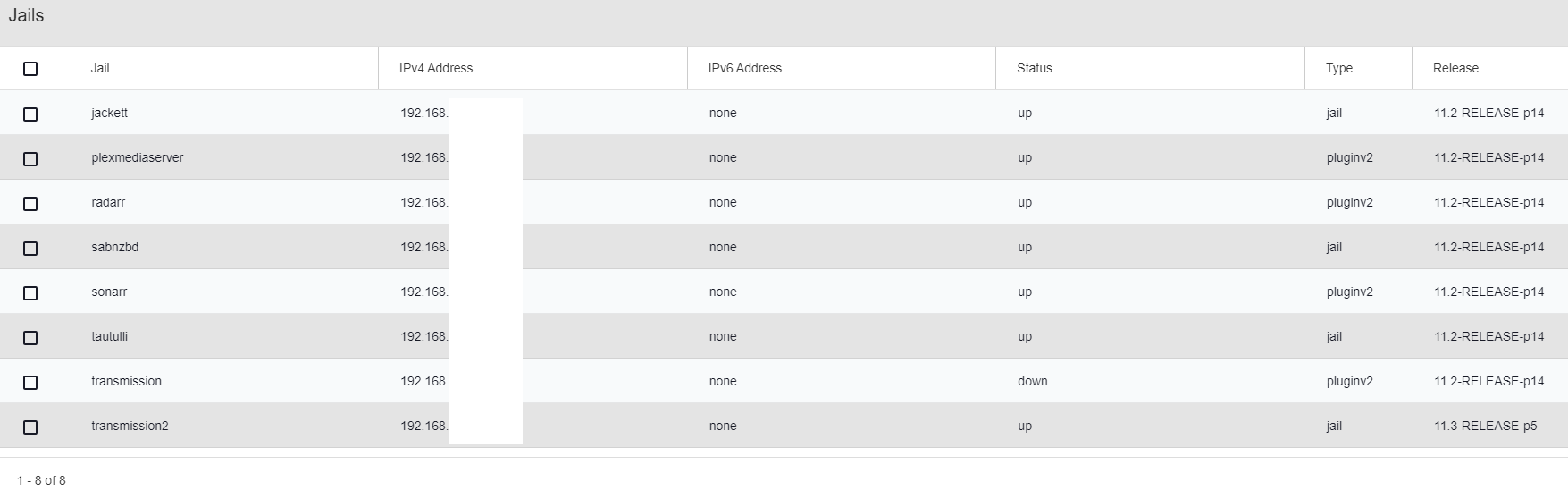Sort by IPv4 Address column header

pos(436,68)
